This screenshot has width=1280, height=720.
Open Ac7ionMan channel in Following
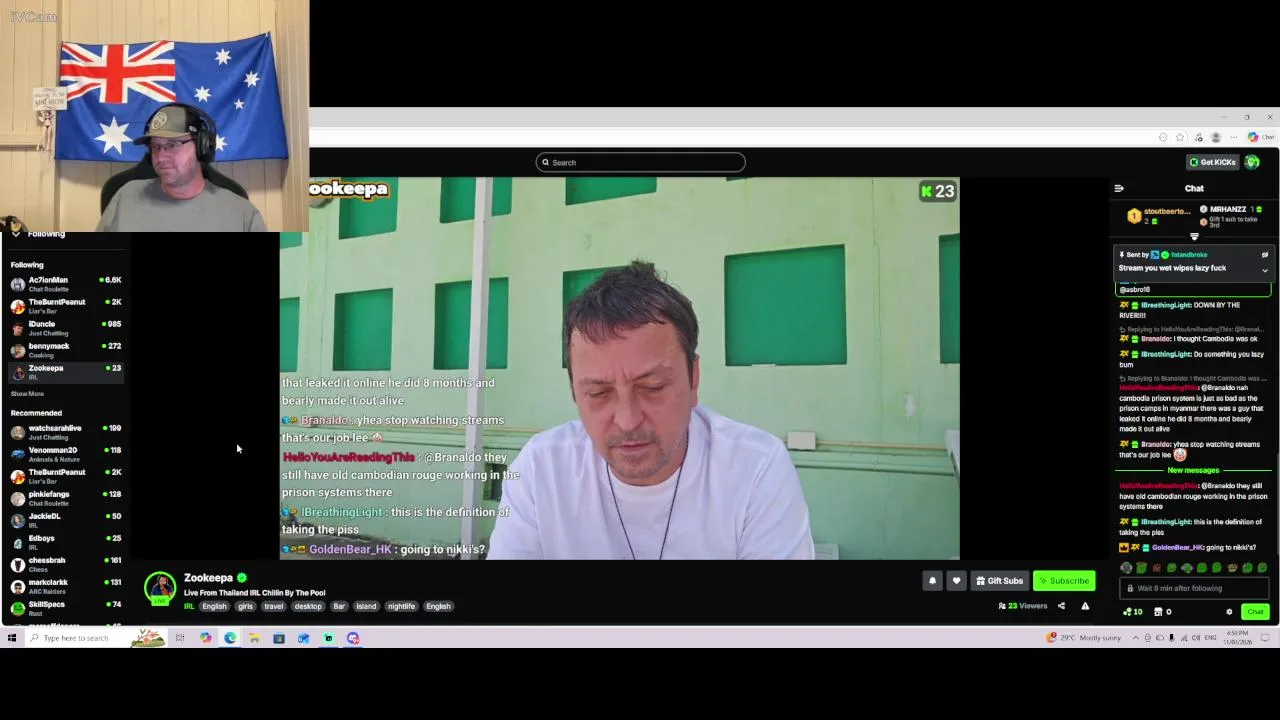(66, 284)
